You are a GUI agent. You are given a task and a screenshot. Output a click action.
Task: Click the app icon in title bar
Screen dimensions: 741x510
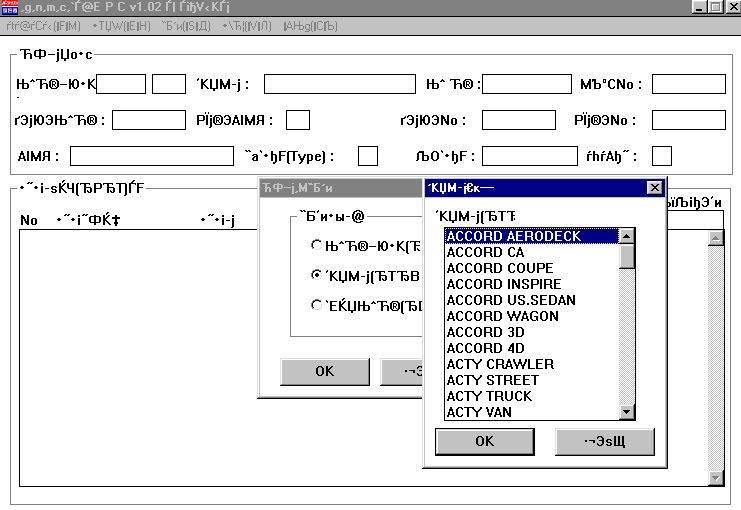coord(10,7)
